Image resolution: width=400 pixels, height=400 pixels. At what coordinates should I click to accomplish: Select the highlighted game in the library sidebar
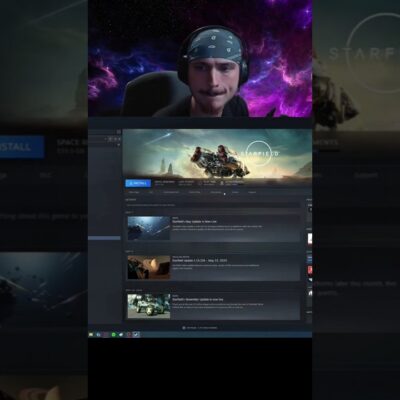pos(104,238)
